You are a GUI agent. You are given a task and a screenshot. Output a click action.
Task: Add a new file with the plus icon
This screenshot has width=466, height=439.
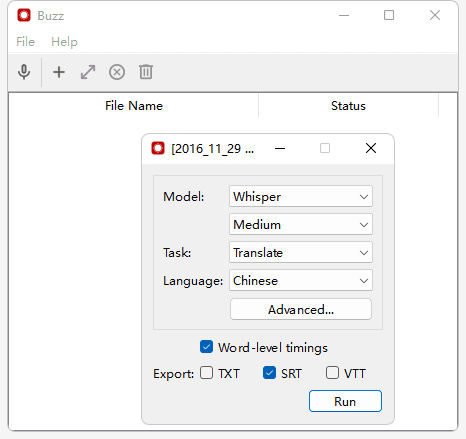pos(59,72)
